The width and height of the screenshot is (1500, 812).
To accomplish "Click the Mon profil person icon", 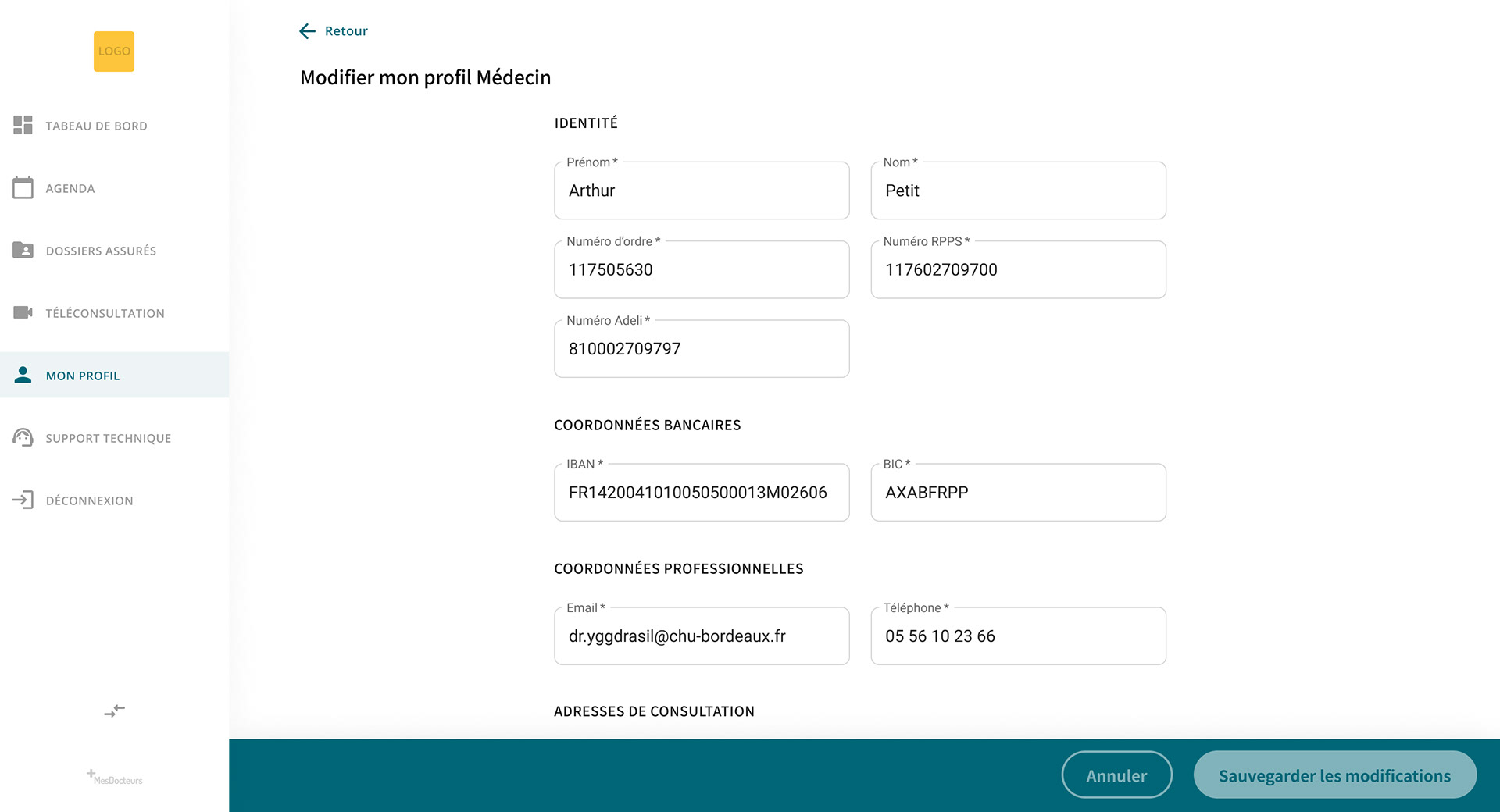I will click(23, 375).
